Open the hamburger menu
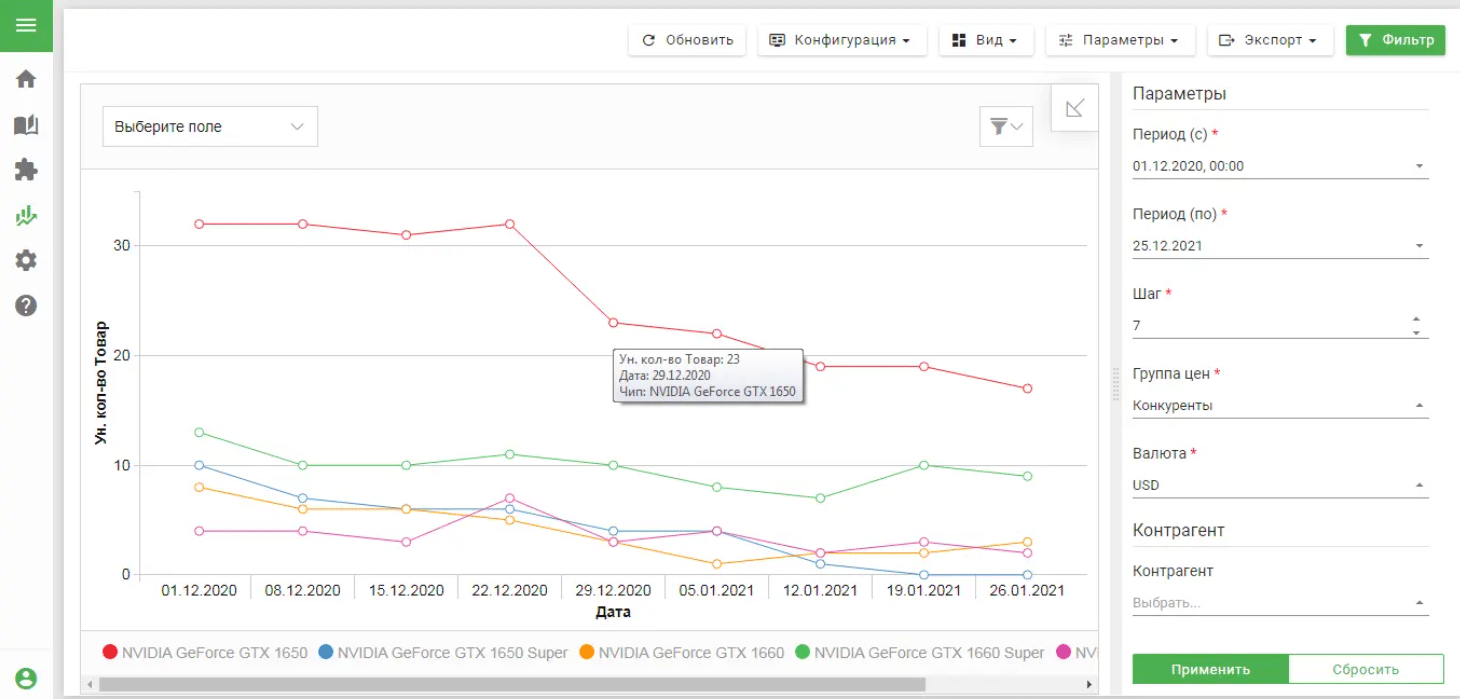The height and width of the screenshot is (699, 1460). (26, 25)
